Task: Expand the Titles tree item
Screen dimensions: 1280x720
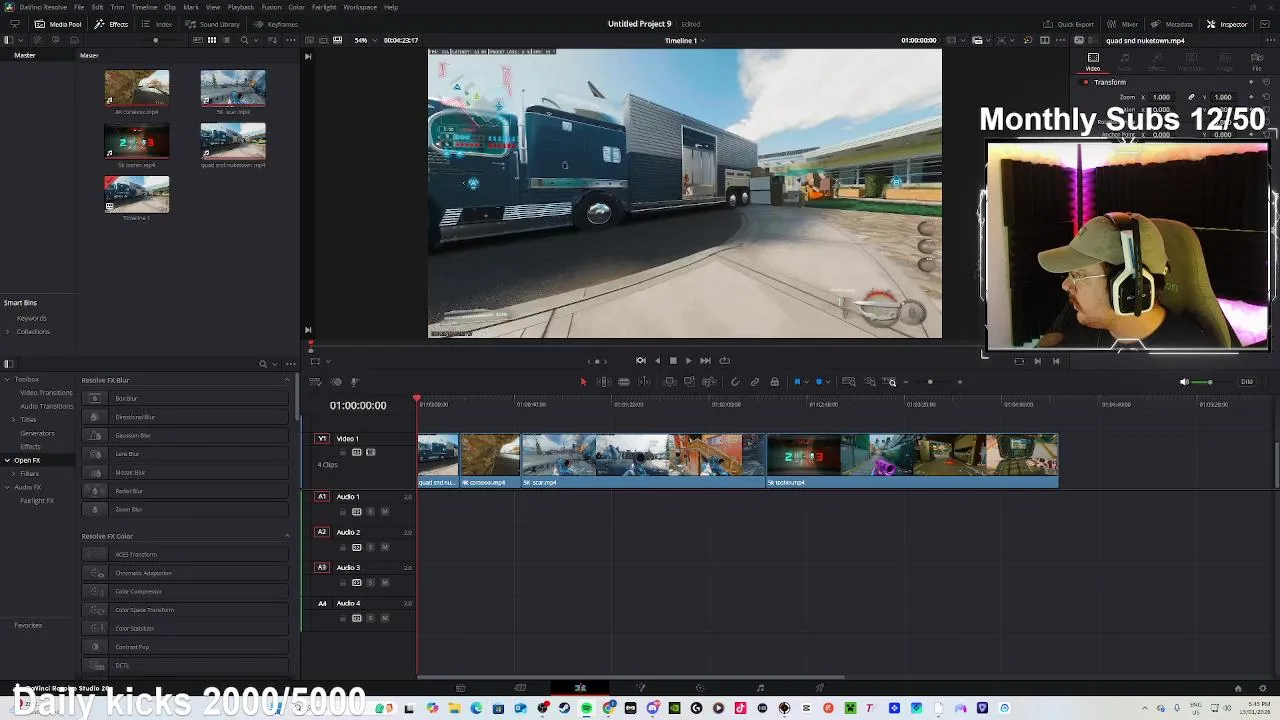Action: pyautogui.click(x=14, y=420)
